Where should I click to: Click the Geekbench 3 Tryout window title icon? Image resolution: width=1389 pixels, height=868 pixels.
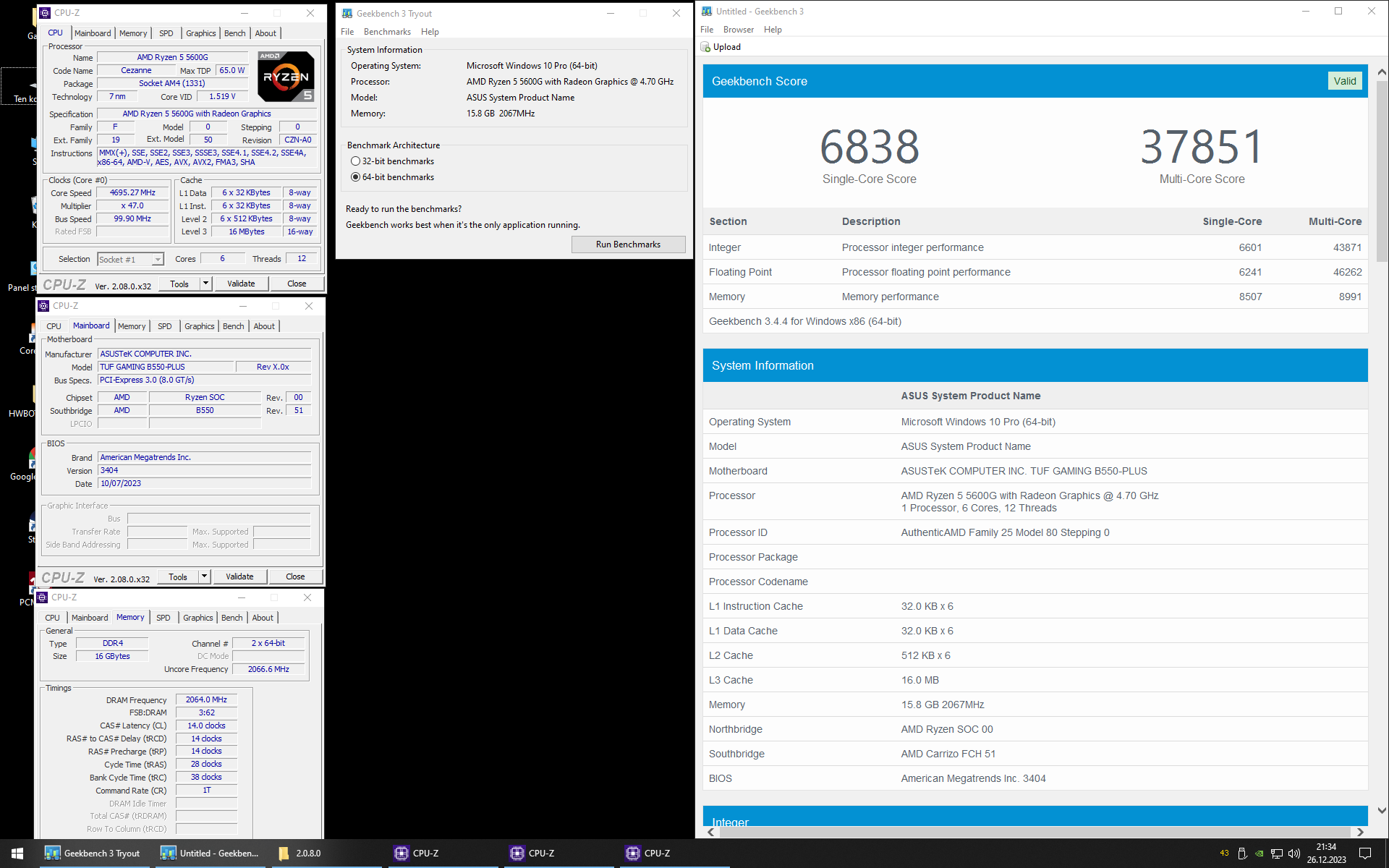[347, 13]
